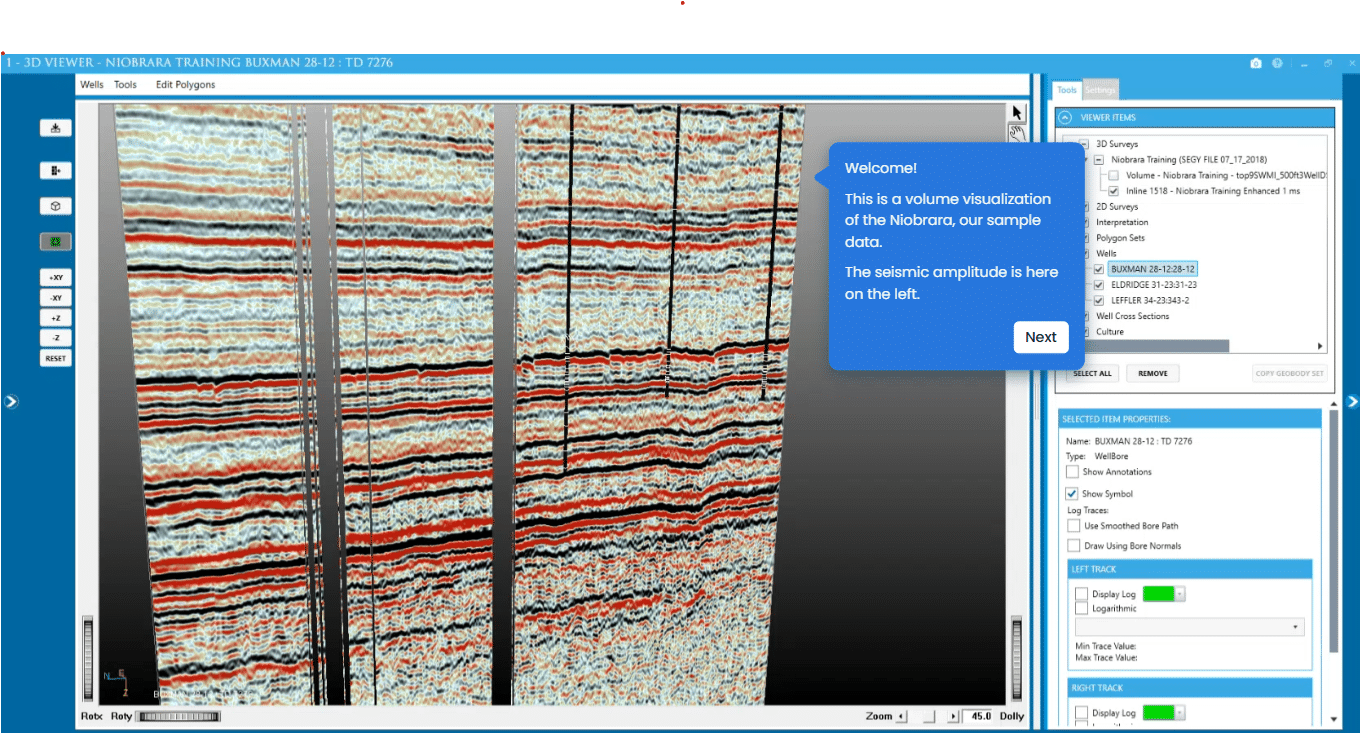Click the properties panel scroll up arrow
Viewport: 1360px width, 733px height.
1334,403
